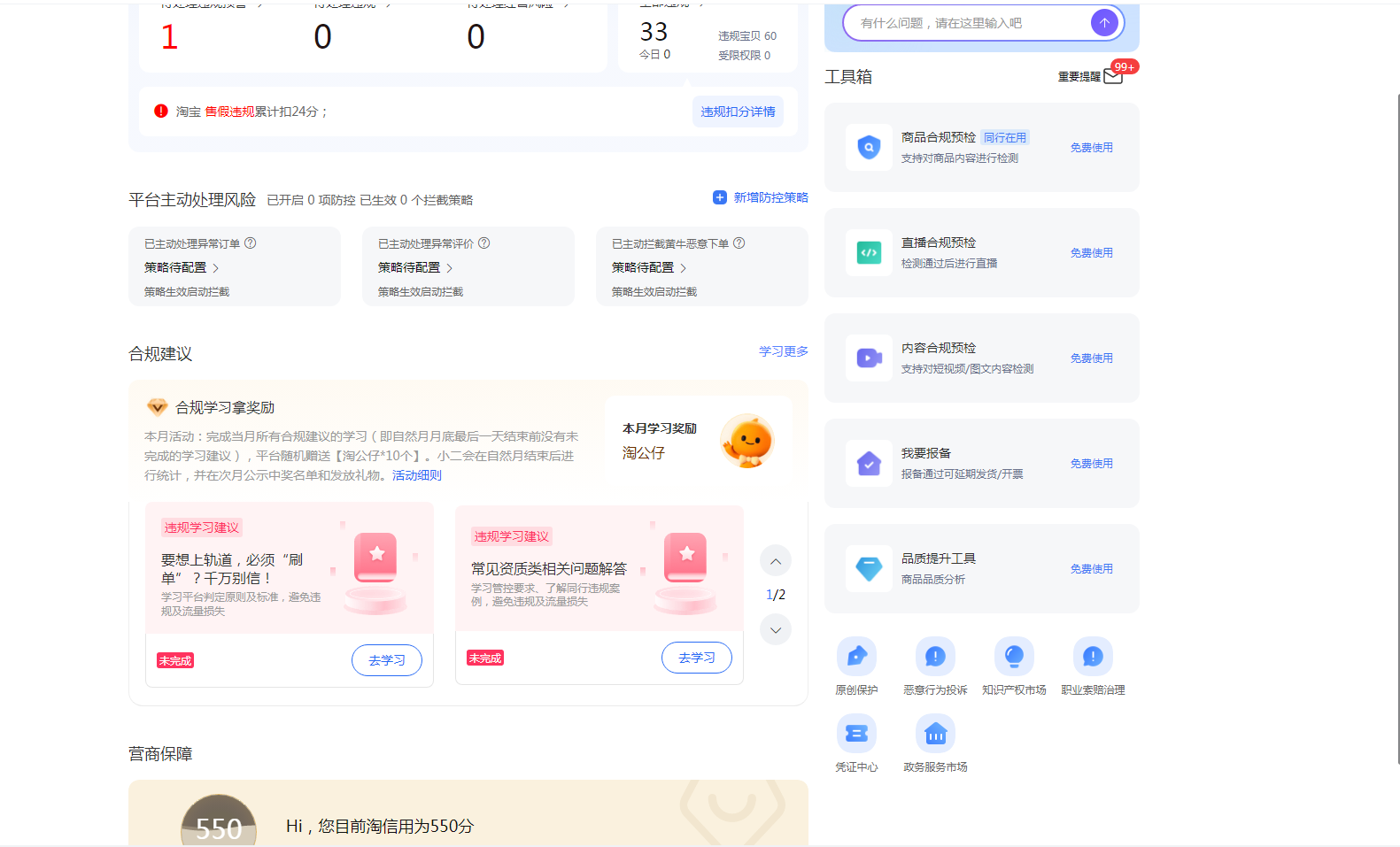
Task: Click the book illustration on the 刷单 card
Action: pyautogui.click(x=375, y=572)
